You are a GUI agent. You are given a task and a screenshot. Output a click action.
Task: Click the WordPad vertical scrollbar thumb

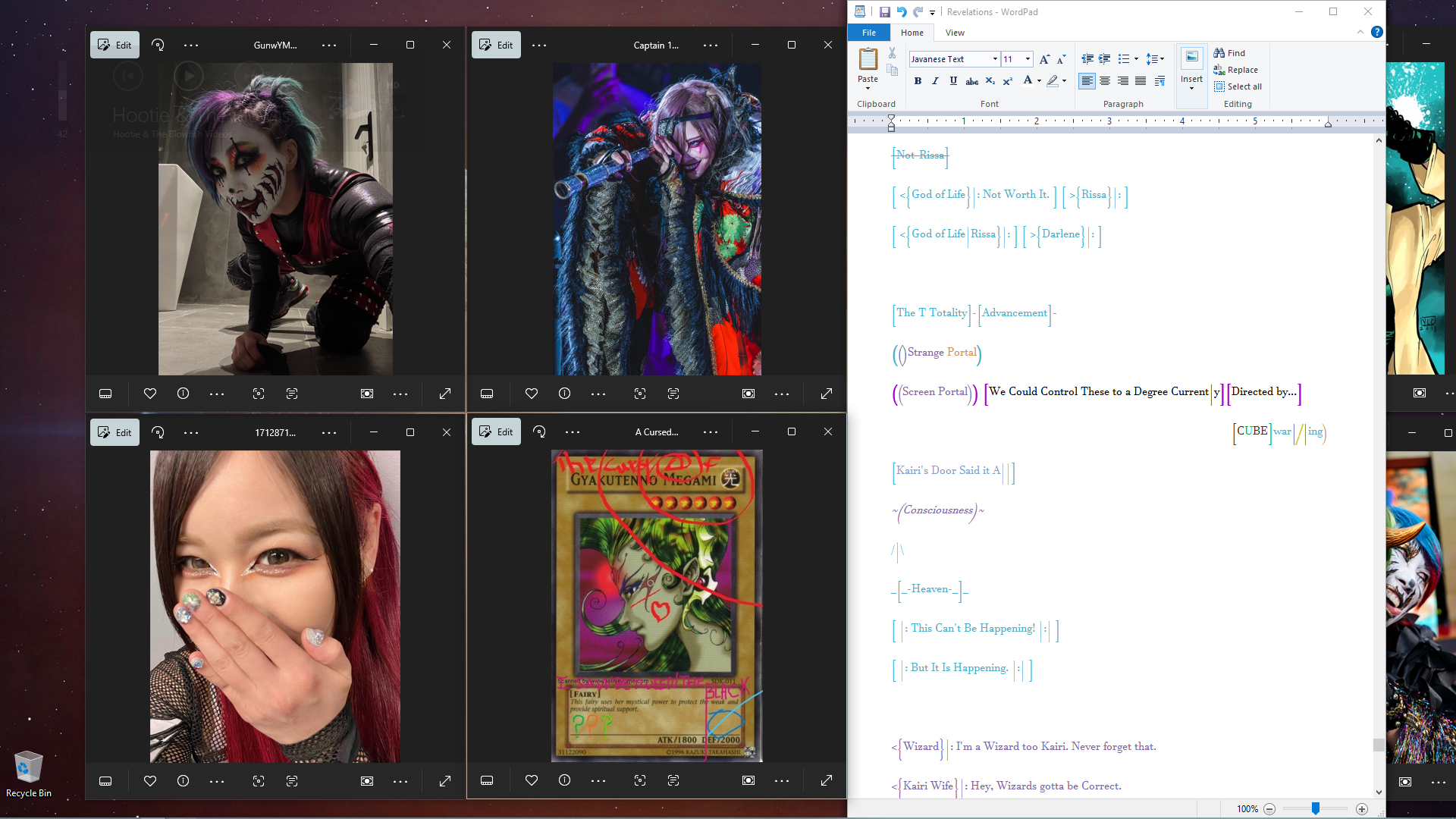[x=1379, y=745]
